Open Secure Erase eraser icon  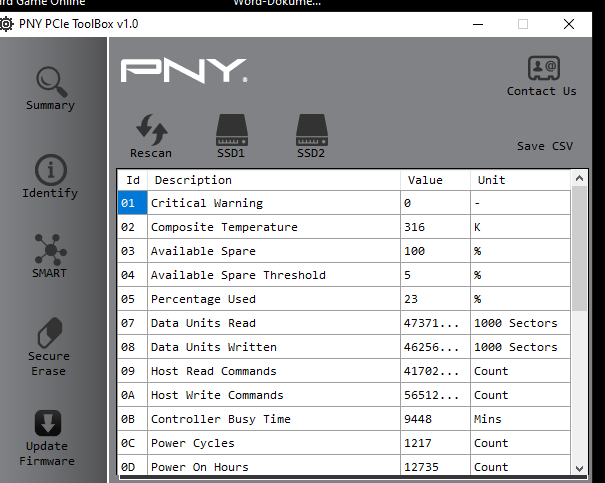point(49,333)
